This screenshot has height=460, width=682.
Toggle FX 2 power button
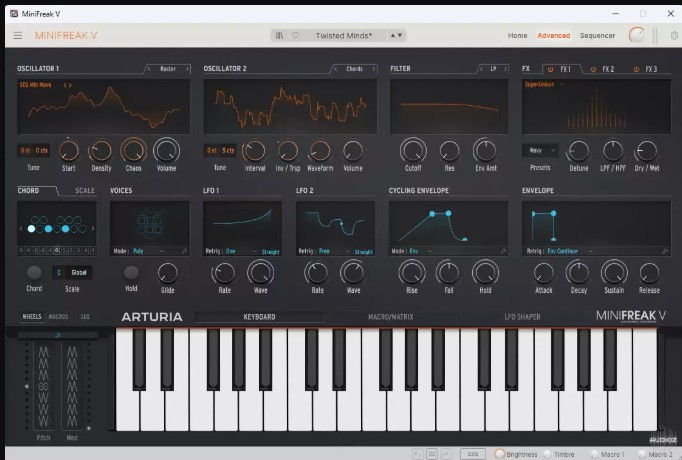(593, 69)
